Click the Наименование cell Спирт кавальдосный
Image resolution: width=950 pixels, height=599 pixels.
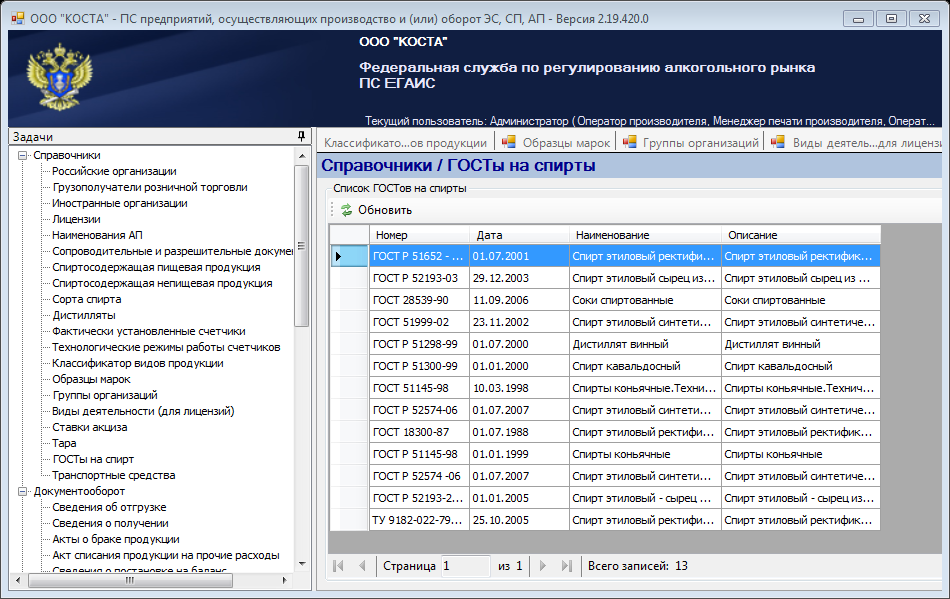pyautogui.click(x=645, y=366)
